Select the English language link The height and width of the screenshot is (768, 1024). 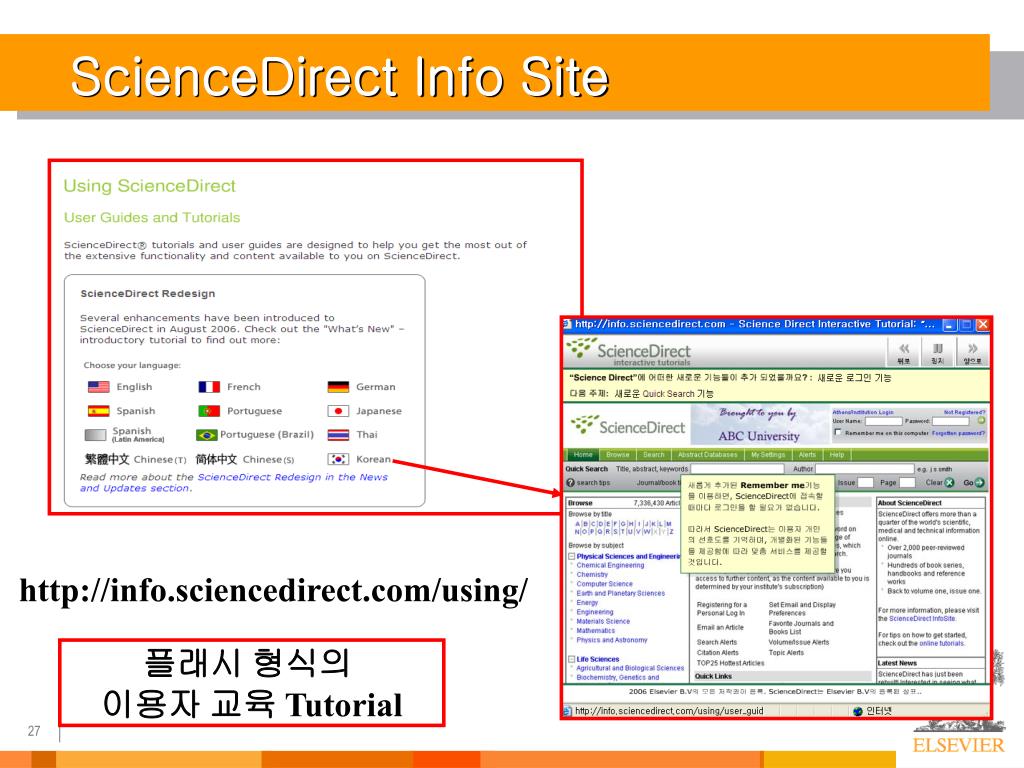(134, 387)
